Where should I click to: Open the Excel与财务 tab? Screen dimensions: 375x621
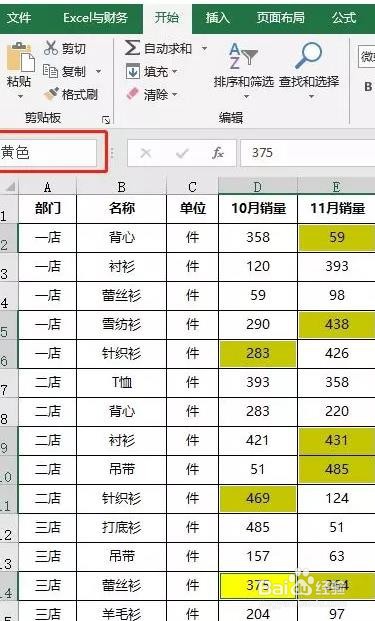[x=95, y=18]
